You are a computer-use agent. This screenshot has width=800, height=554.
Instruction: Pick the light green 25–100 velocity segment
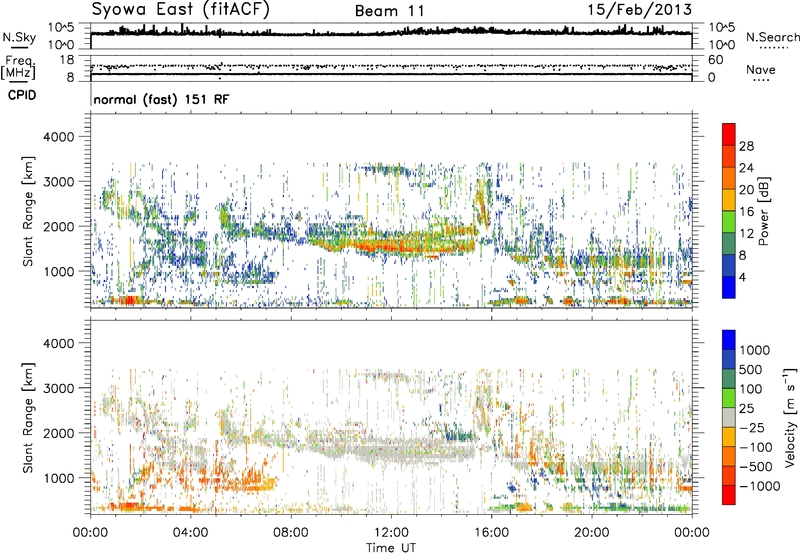729,398
